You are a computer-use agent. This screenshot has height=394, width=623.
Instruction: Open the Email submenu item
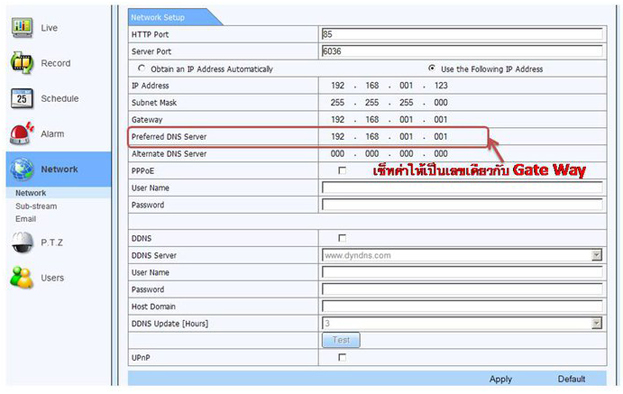point(25,219)
